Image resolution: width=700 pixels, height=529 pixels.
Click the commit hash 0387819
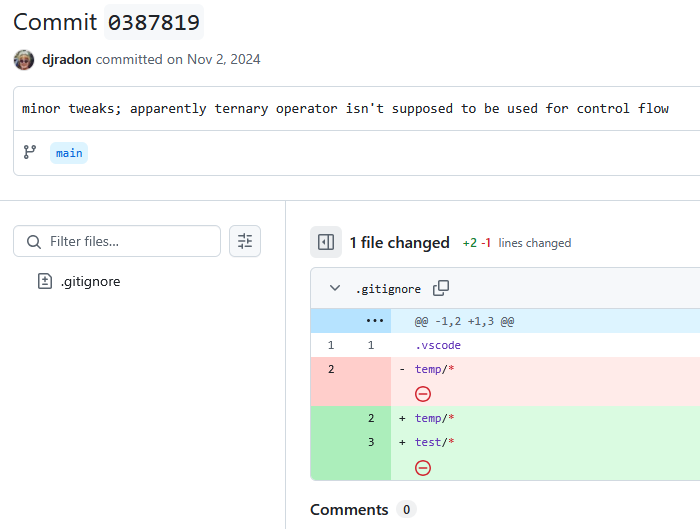[153, 22]
